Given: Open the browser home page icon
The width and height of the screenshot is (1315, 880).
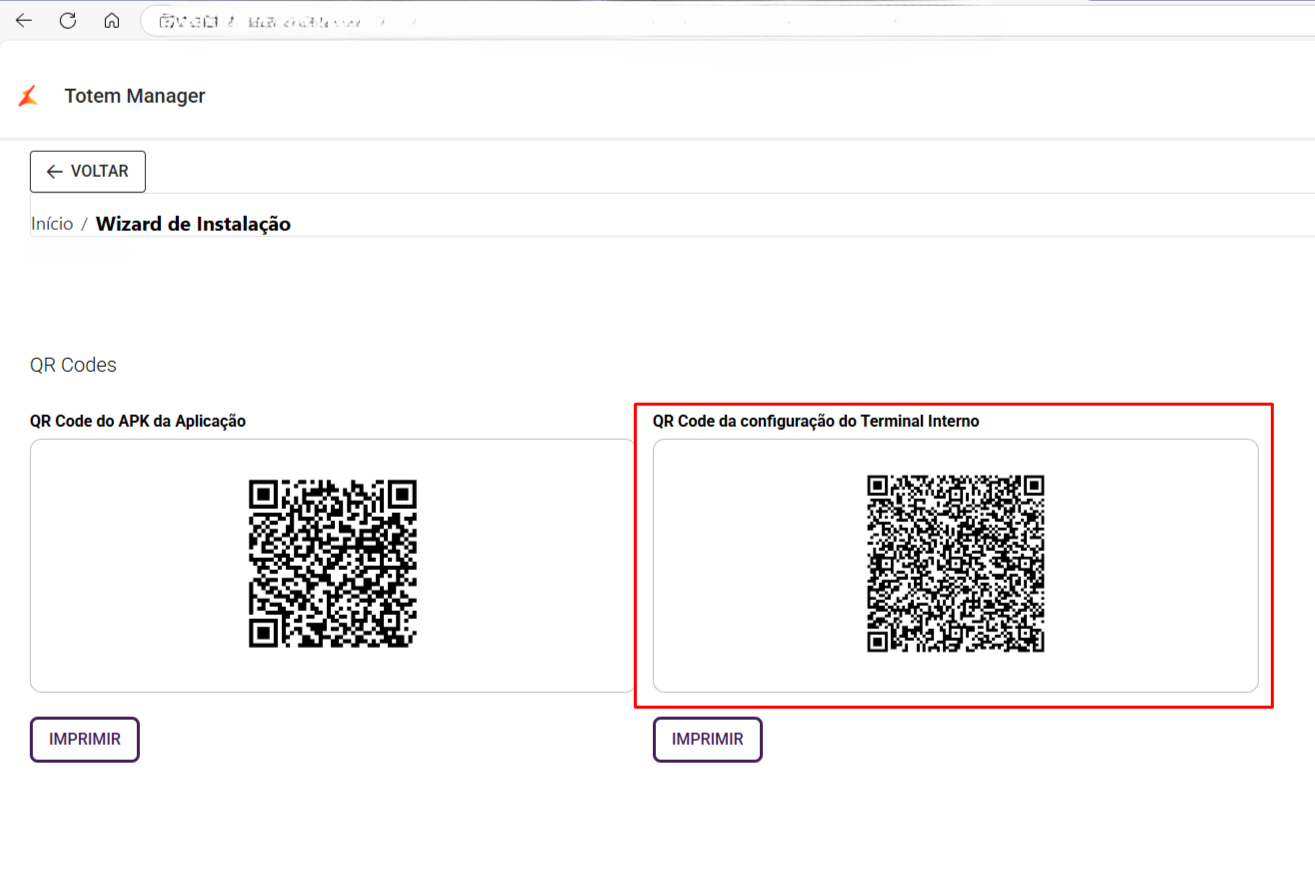Looking at the screenshot, I should [112, 21].
